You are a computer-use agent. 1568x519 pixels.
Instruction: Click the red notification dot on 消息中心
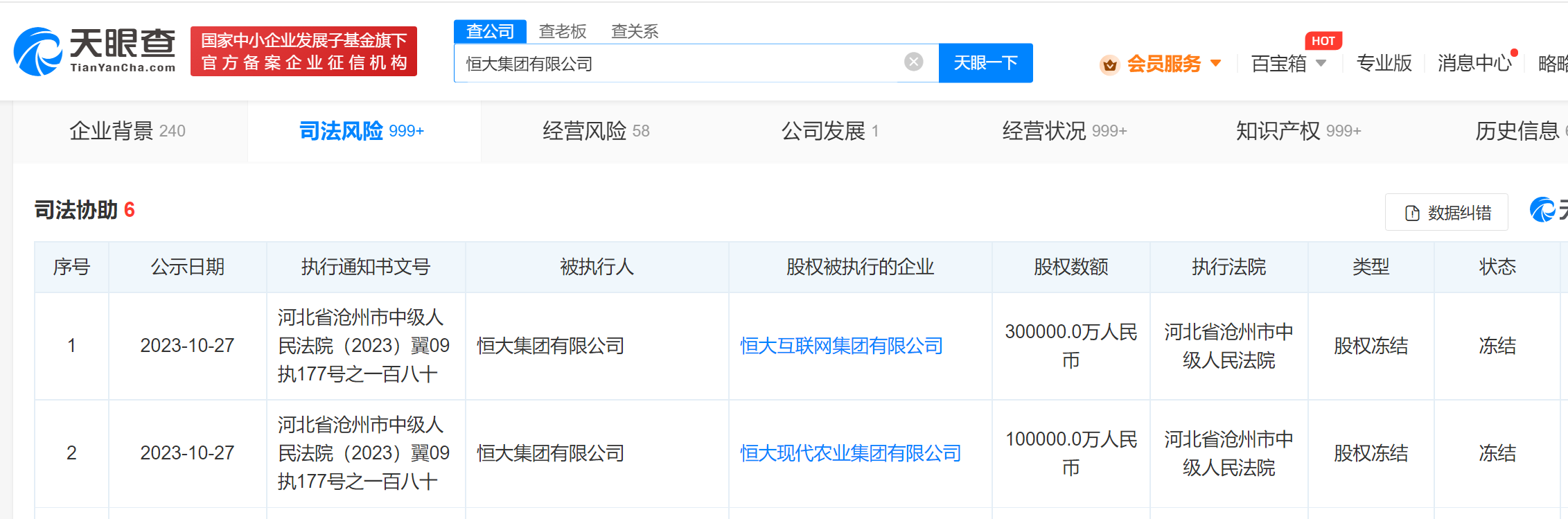click(1515, 53)
